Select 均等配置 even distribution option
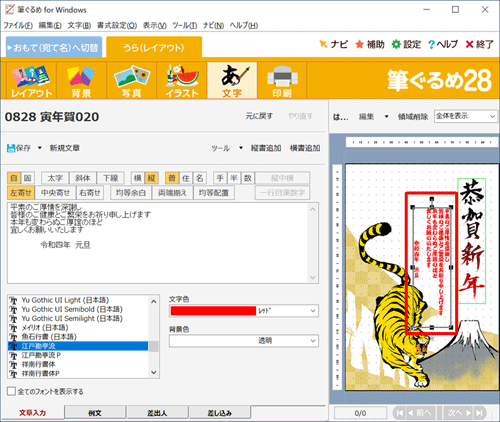 214,193
